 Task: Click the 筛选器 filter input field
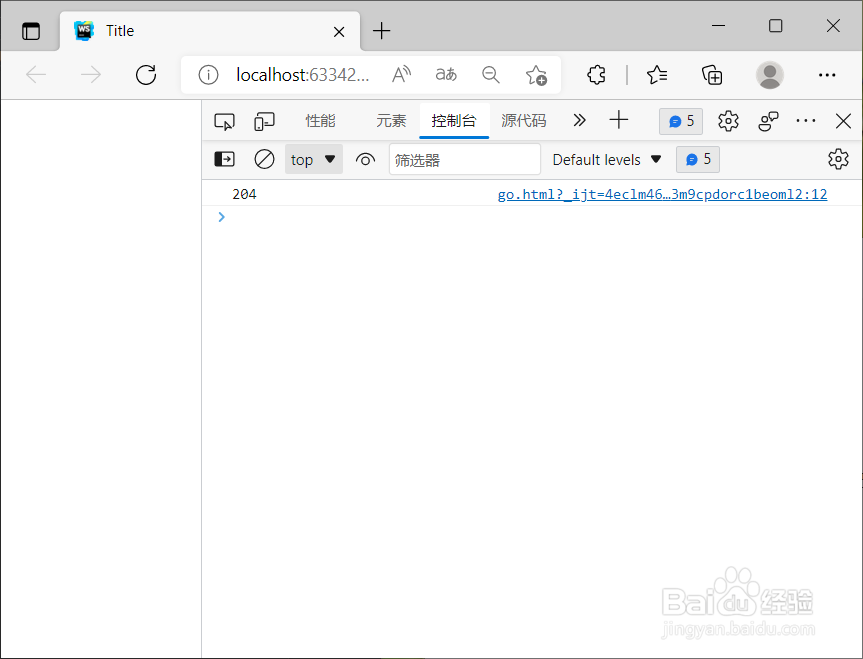click(x=465, y=159)
